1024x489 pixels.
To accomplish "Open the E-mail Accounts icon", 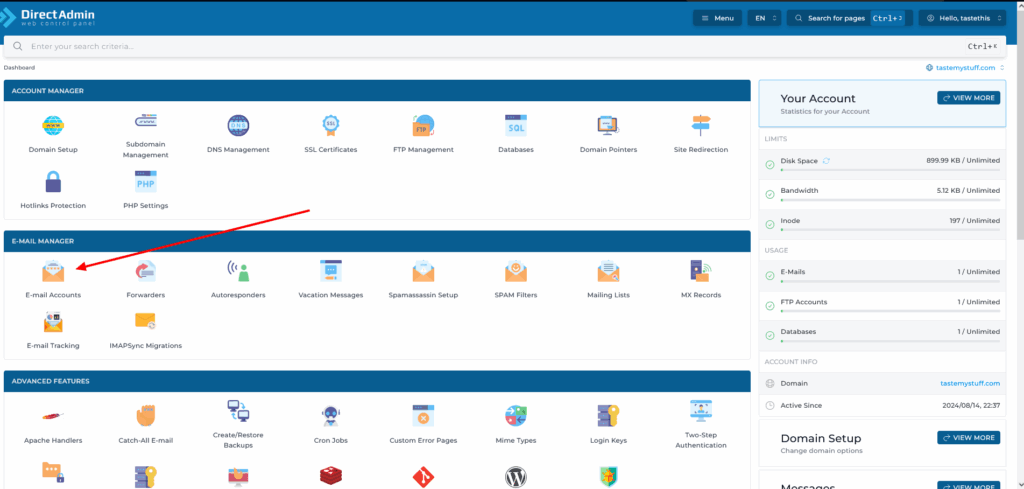I will click(x=53, y=271).
